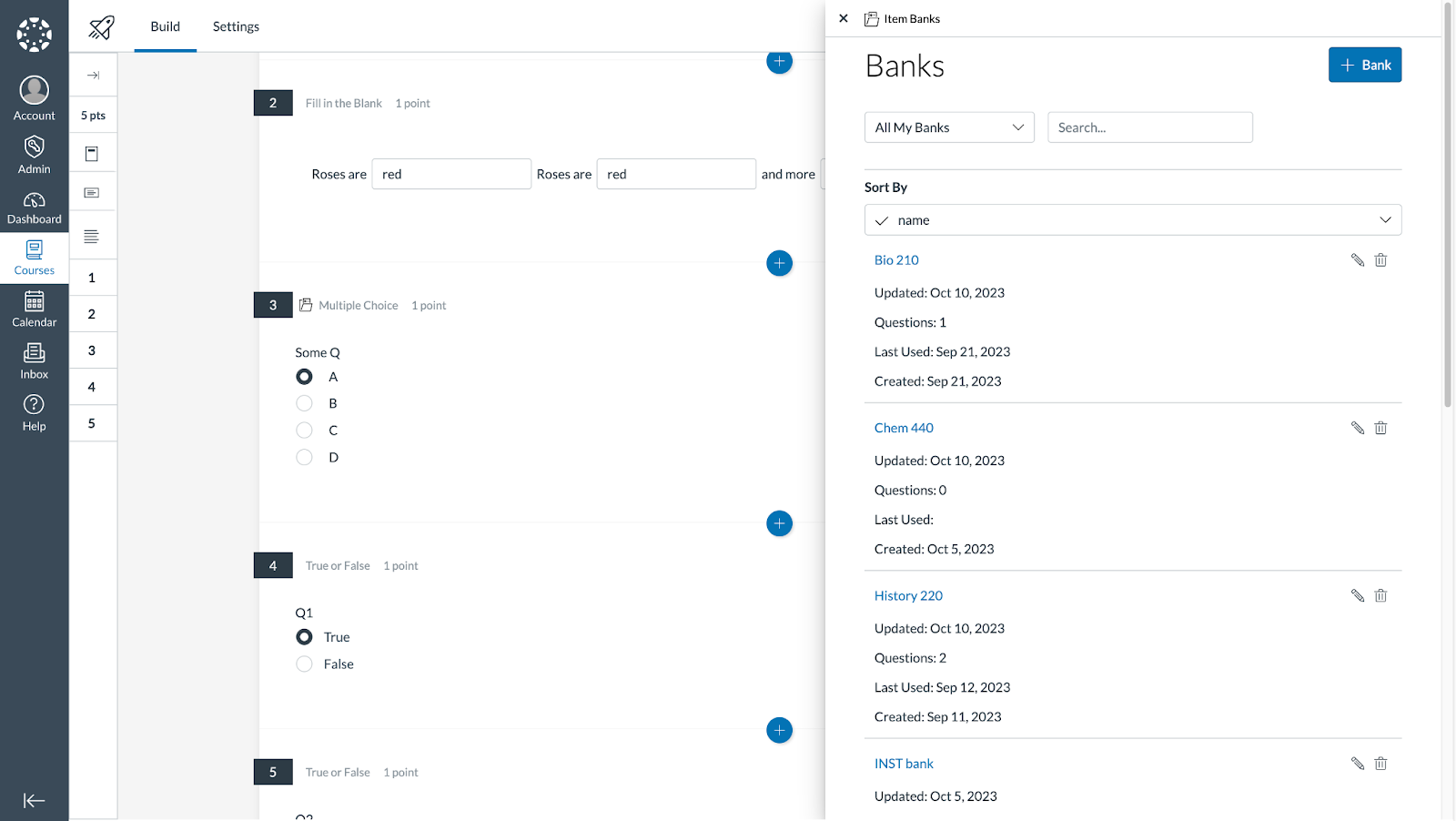This screenshot has width=1456, height=821.
Task: Open the Admin shield icon
Action: [35, 154]
